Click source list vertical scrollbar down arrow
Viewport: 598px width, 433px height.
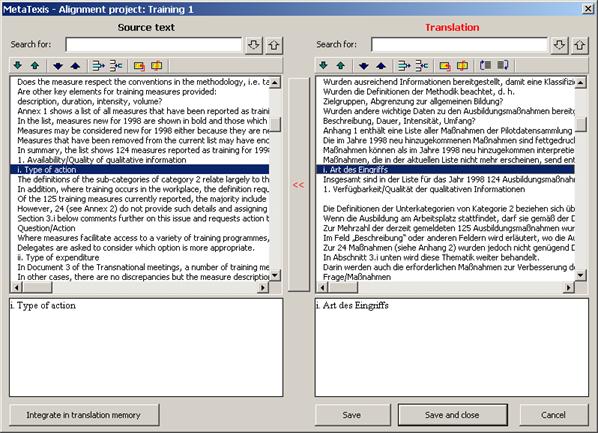click(x=275, y=275)
